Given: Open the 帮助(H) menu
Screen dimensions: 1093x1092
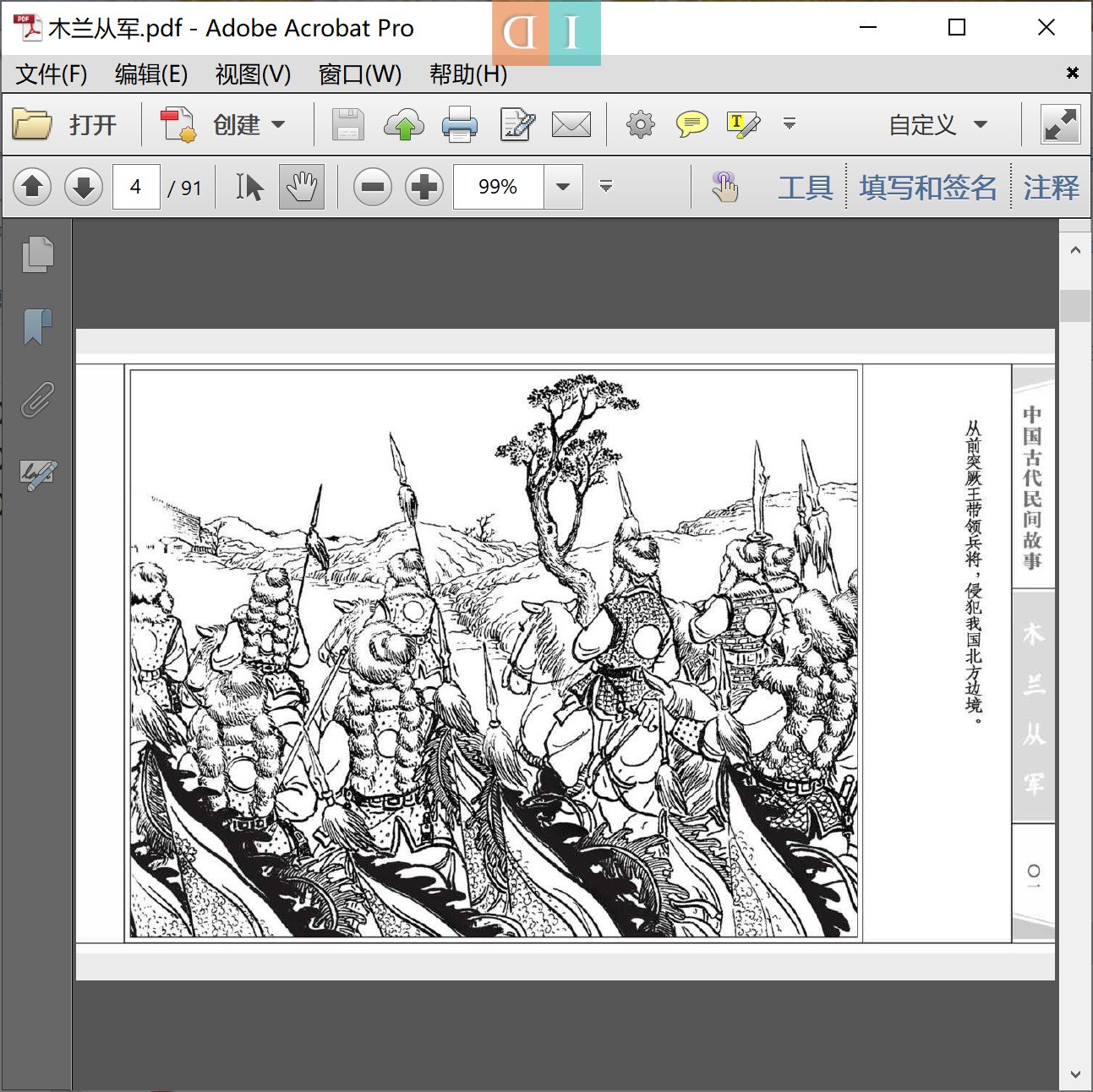Looking at the screenshot, I should click(468, 74).
